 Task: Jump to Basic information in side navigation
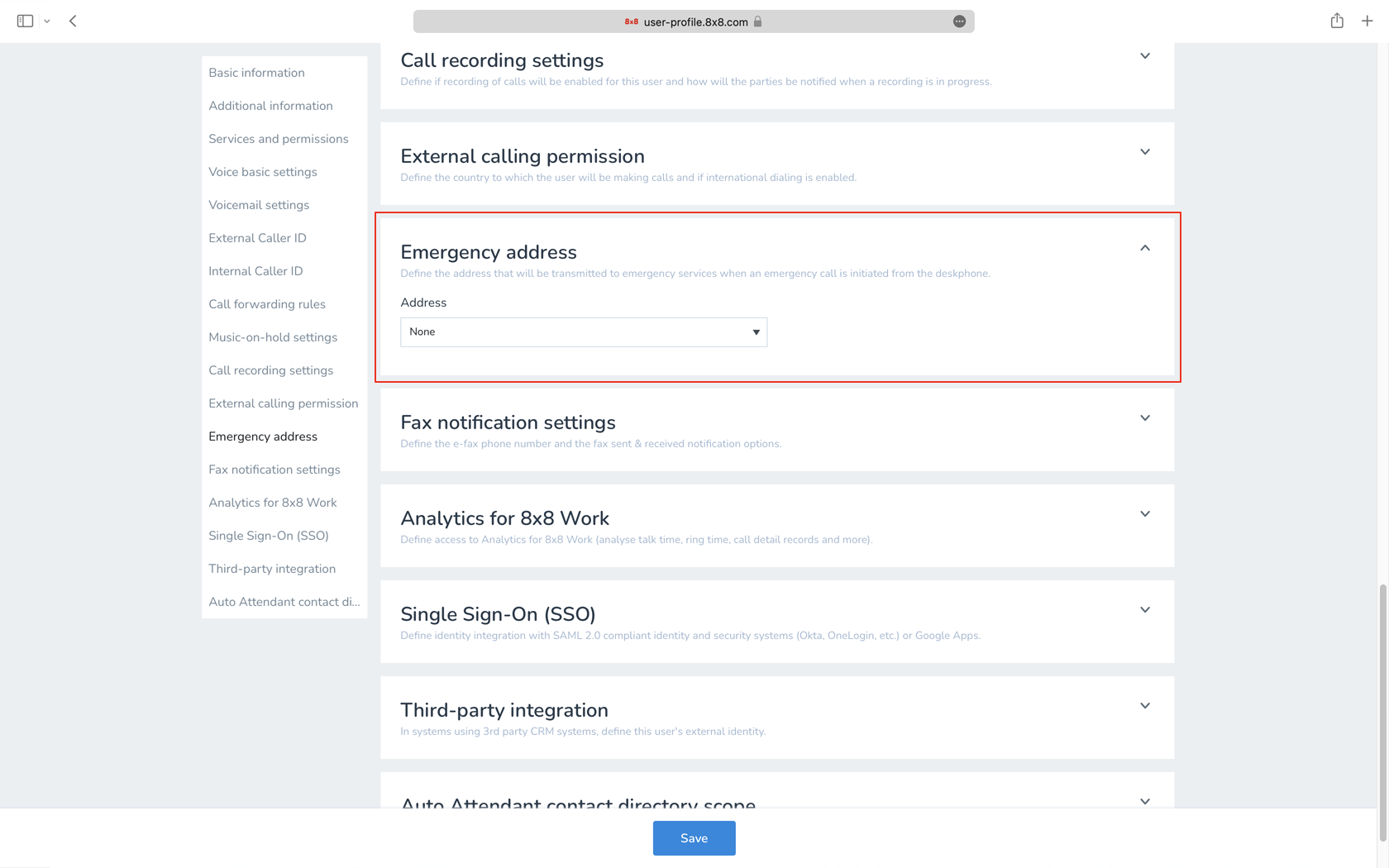click(256, 73)
